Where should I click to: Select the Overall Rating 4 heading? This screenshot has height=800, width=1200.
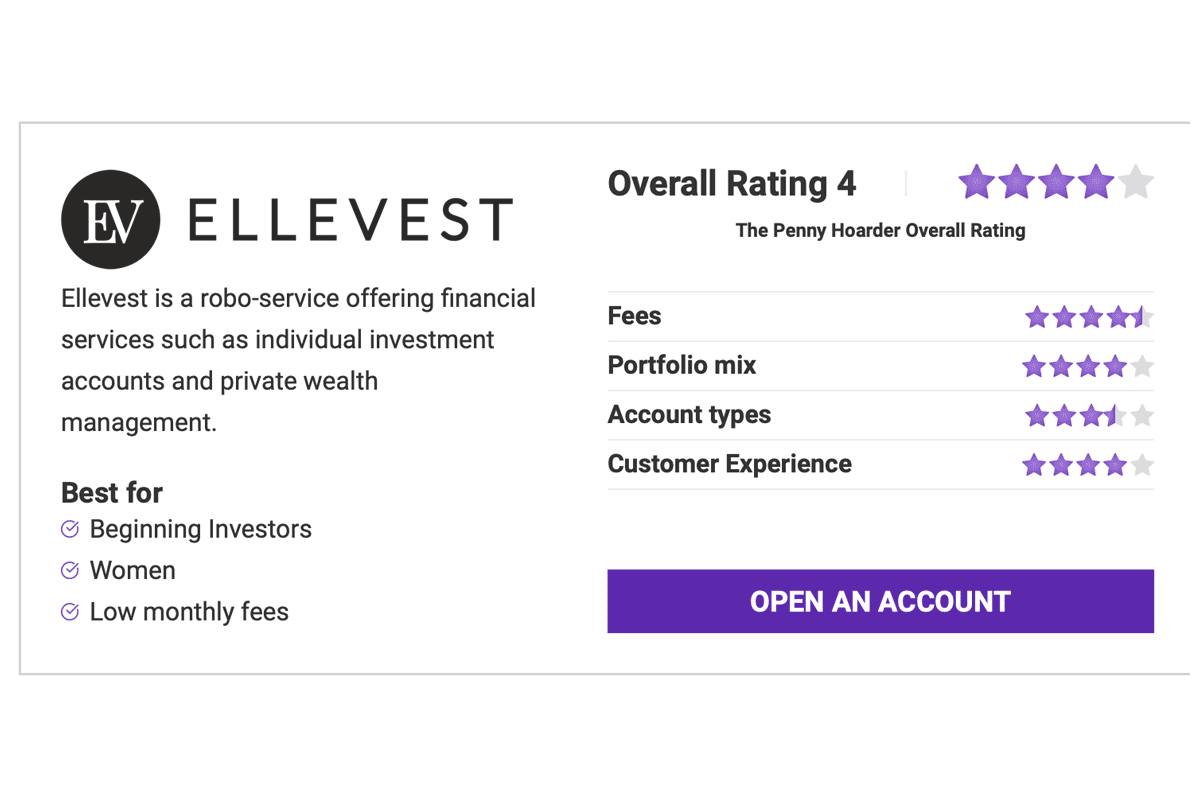pos(732,184)
